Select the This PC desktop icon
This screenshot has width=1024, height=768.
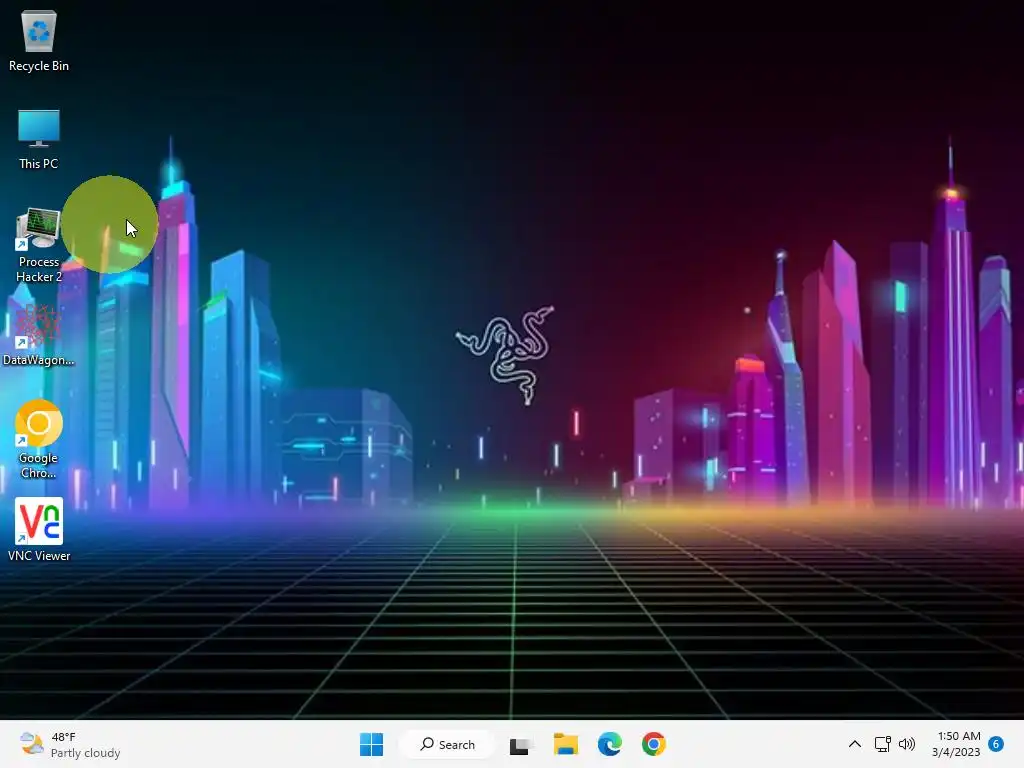point(39,139)
